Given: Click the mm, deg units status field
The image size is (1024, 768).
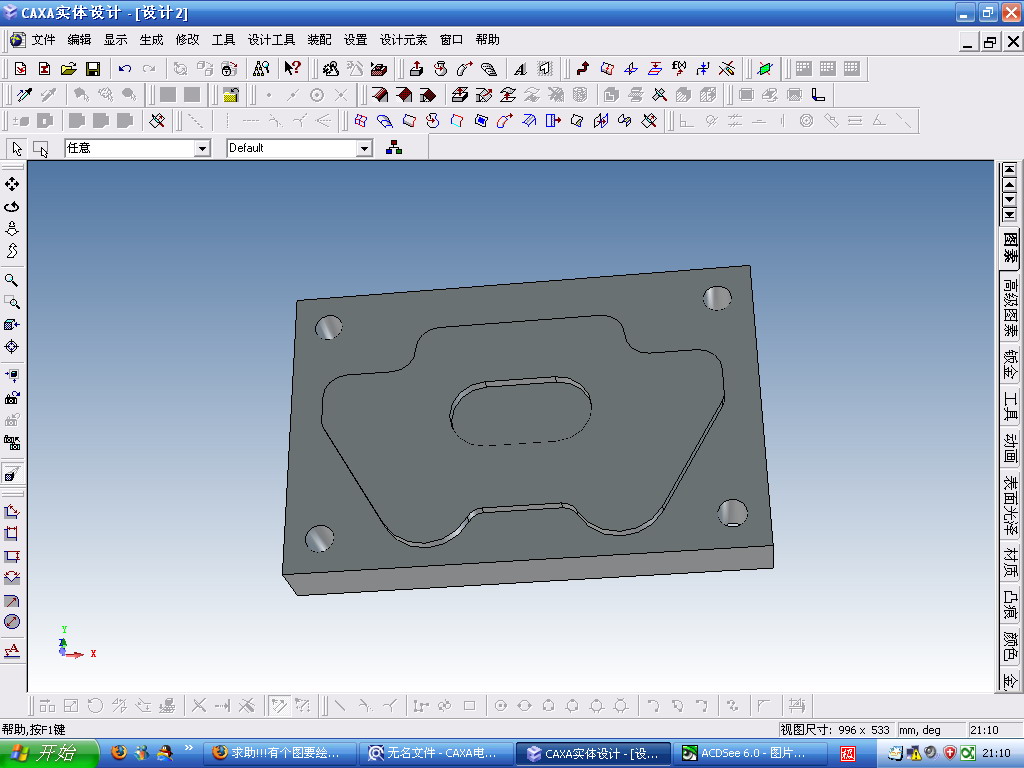Looking at the screenshot, I should [930, 729].
